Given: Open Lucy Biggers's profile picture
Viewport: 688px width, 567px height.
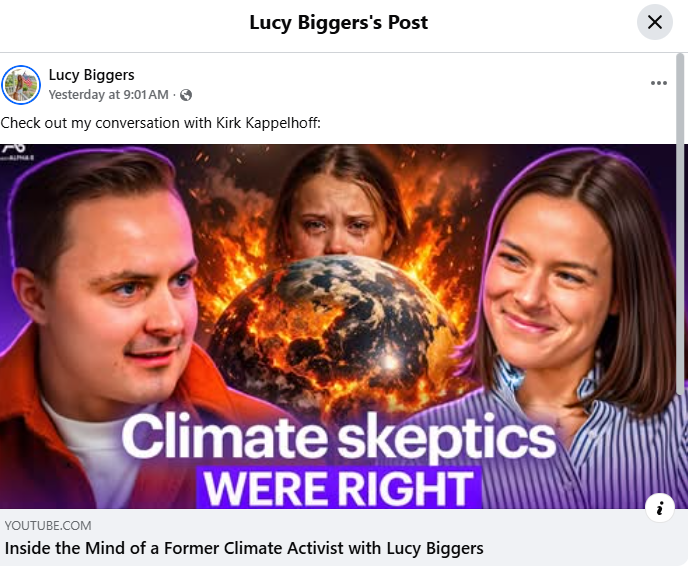Looking at the screenshot, I should click(21, 85).
